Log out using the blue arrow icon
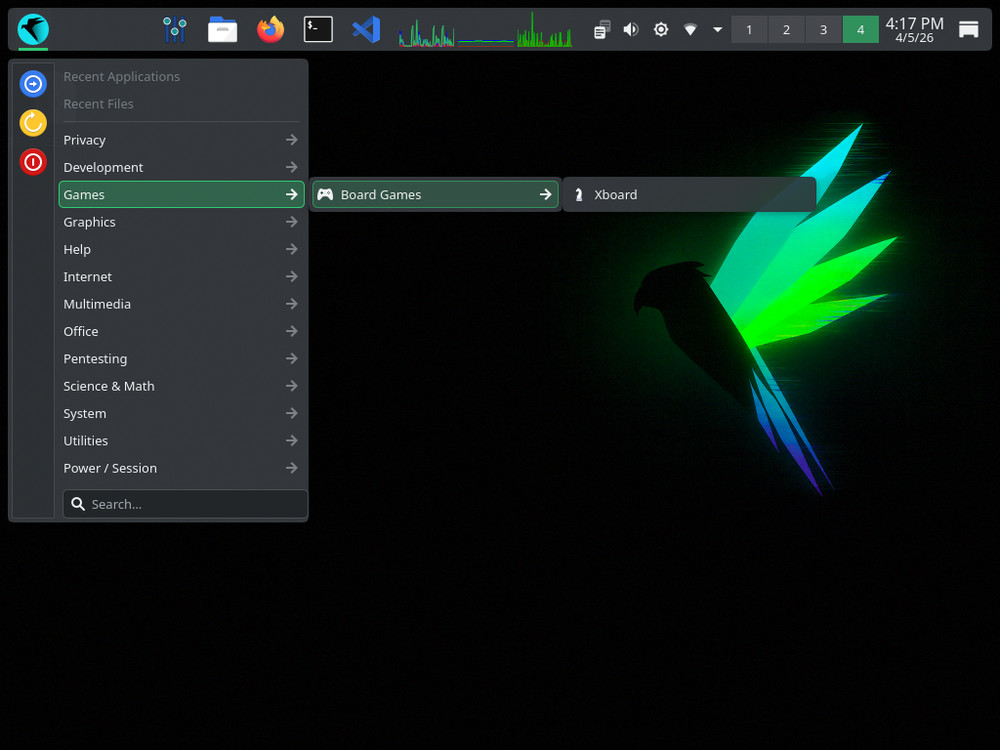The image size is (1000, 750). tap(32, 83)
